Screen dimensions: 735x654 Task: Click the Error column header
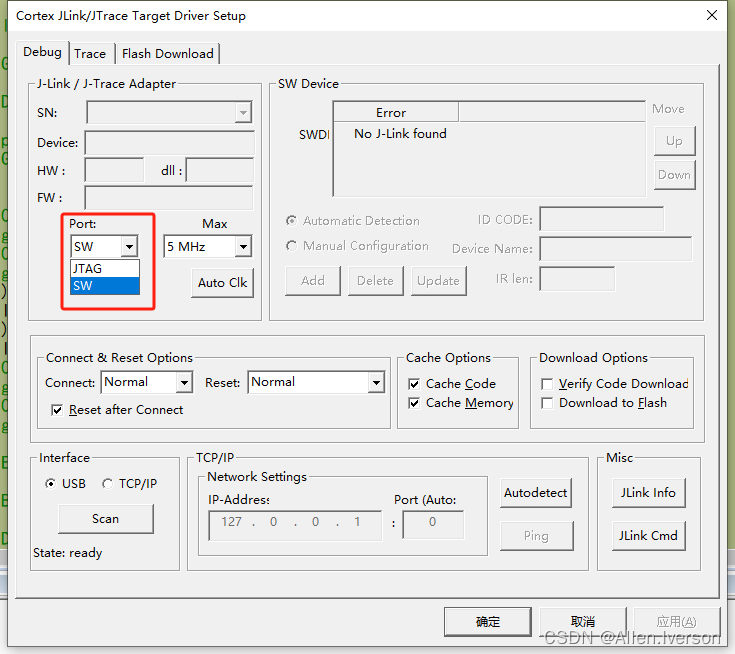396,113
